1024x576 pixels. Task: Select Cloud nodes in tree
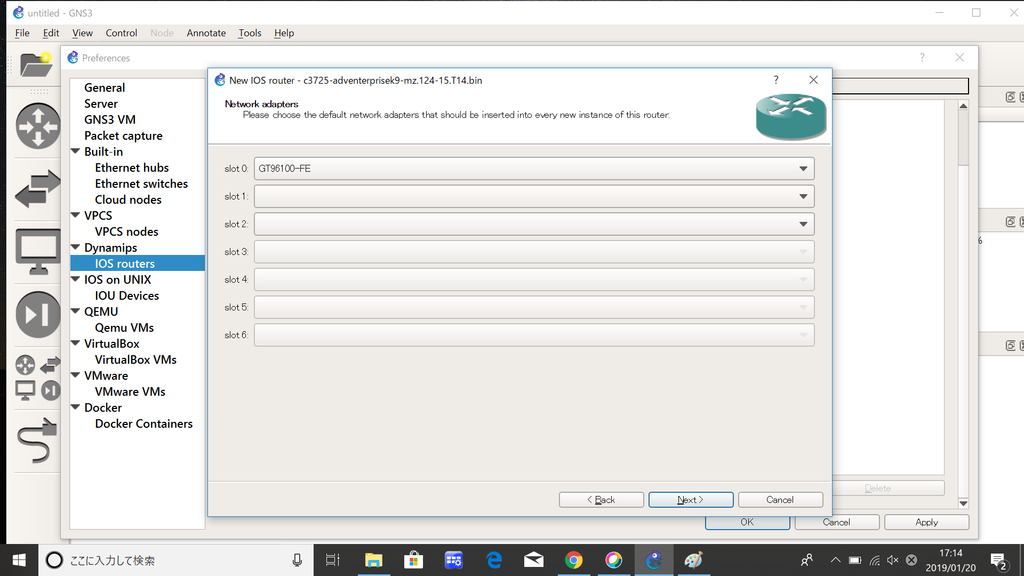pos(128,200)
